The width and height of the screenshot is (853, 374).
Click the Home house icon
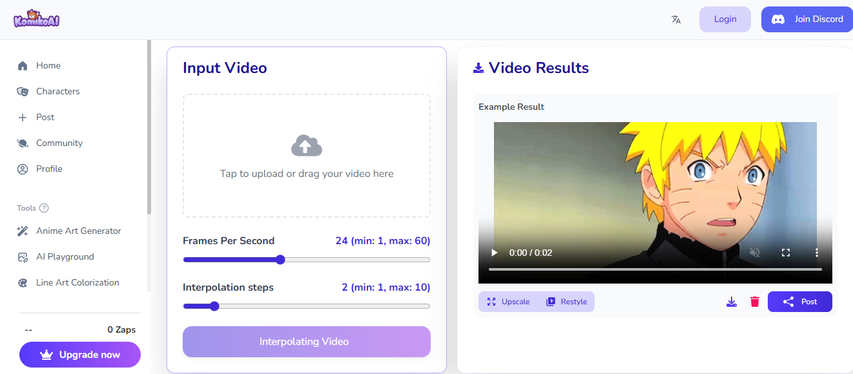point(22,66)
